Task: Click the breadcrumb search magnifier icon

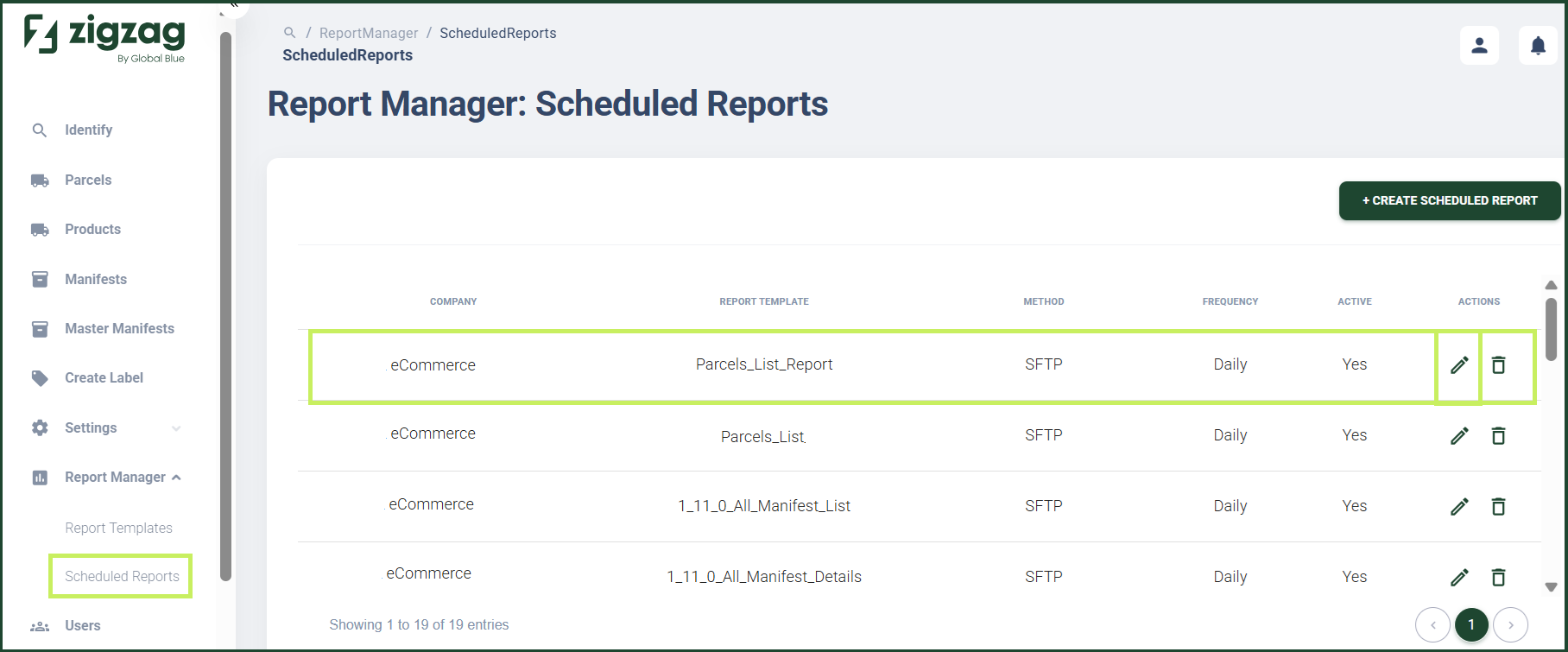Action: [x=290, y=33]
